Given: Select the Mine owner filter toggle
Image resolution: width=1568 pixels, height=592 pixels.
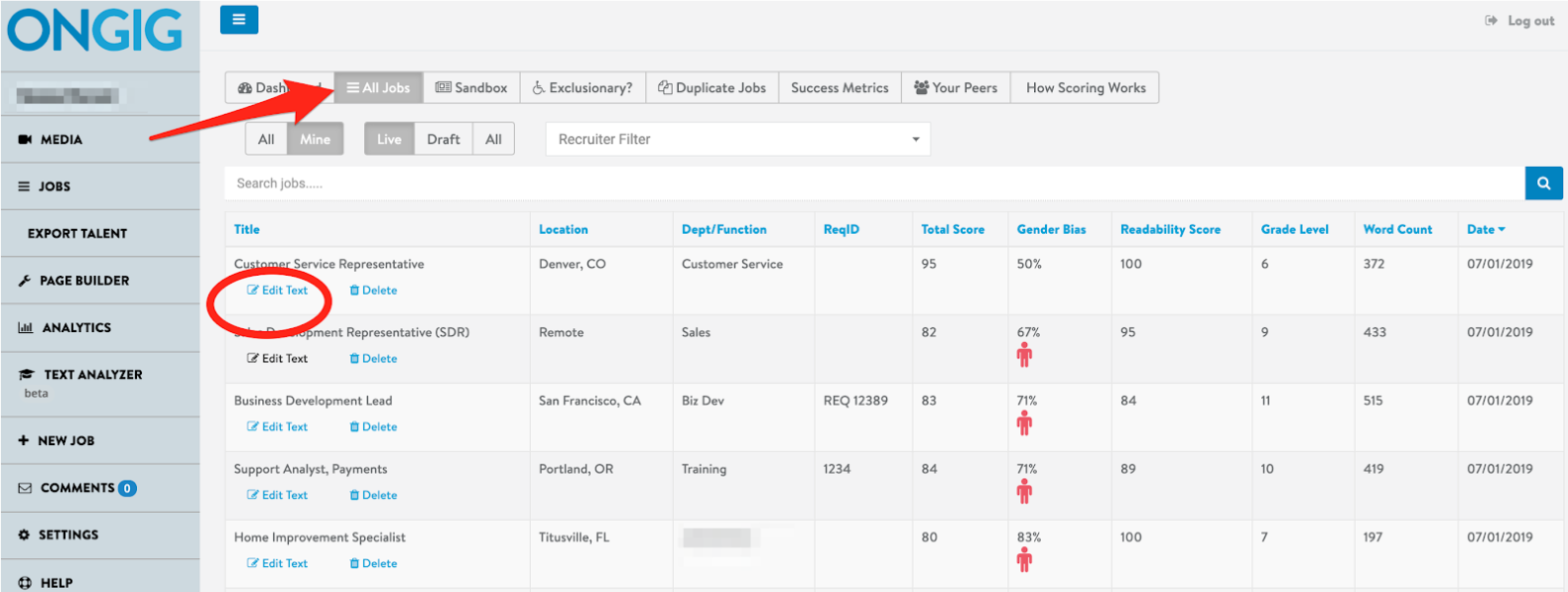Looking at the screenshot, I should [x=315, y=139].
